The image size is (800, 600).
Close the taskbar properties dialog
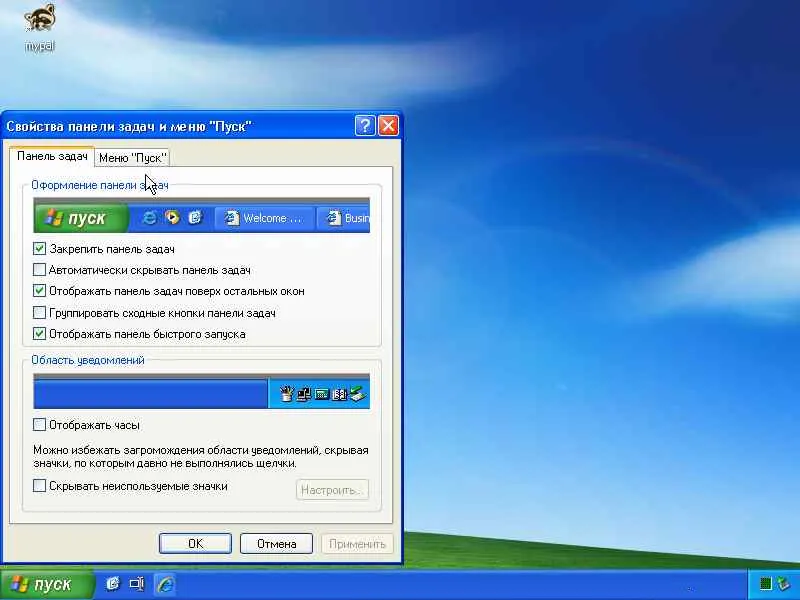pyautogui.click(x=388, y=126)
